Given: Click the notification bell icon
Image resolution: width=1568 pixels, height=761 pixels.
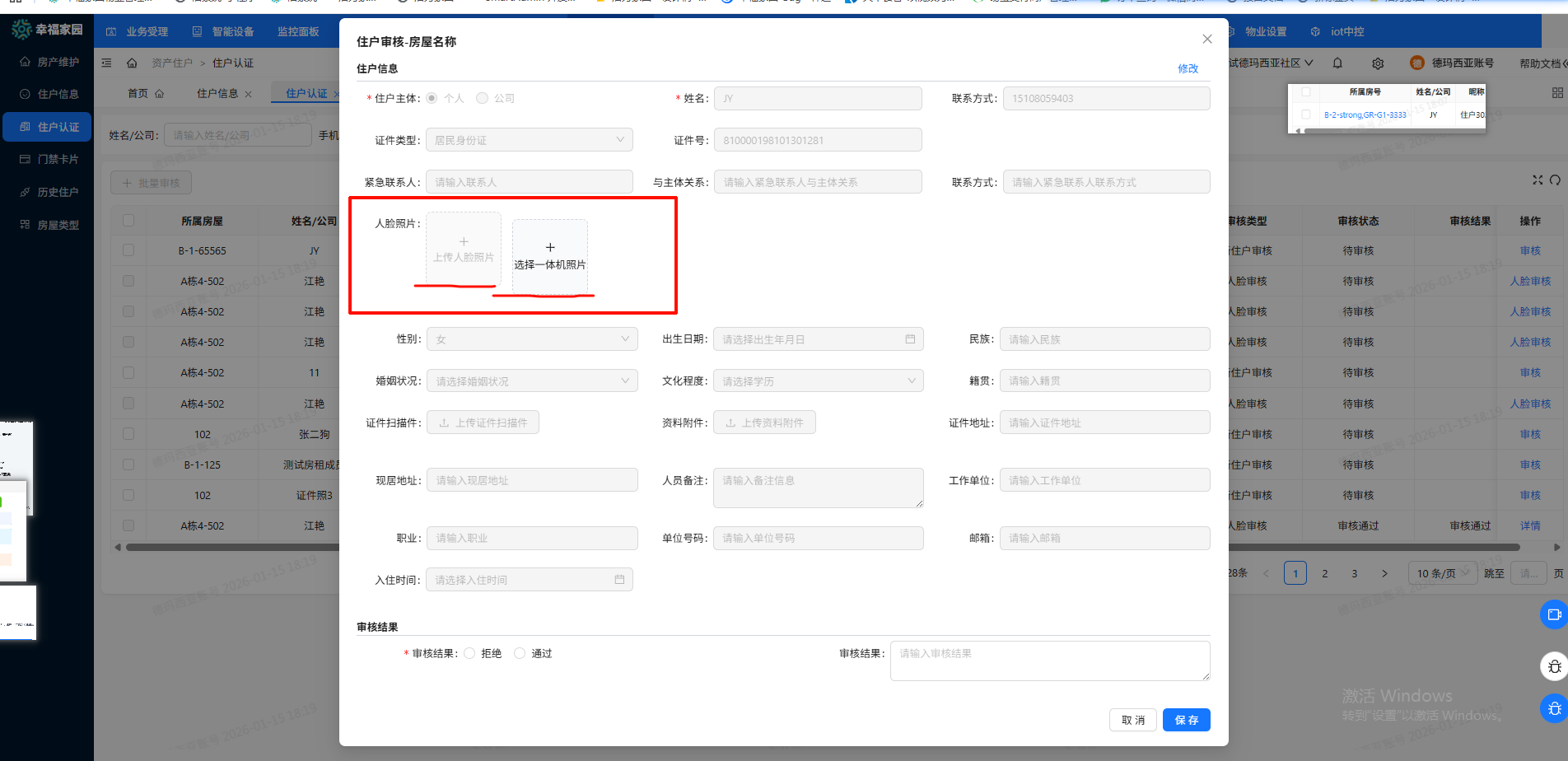Looking at the screenshot, I should point(1337,63).
